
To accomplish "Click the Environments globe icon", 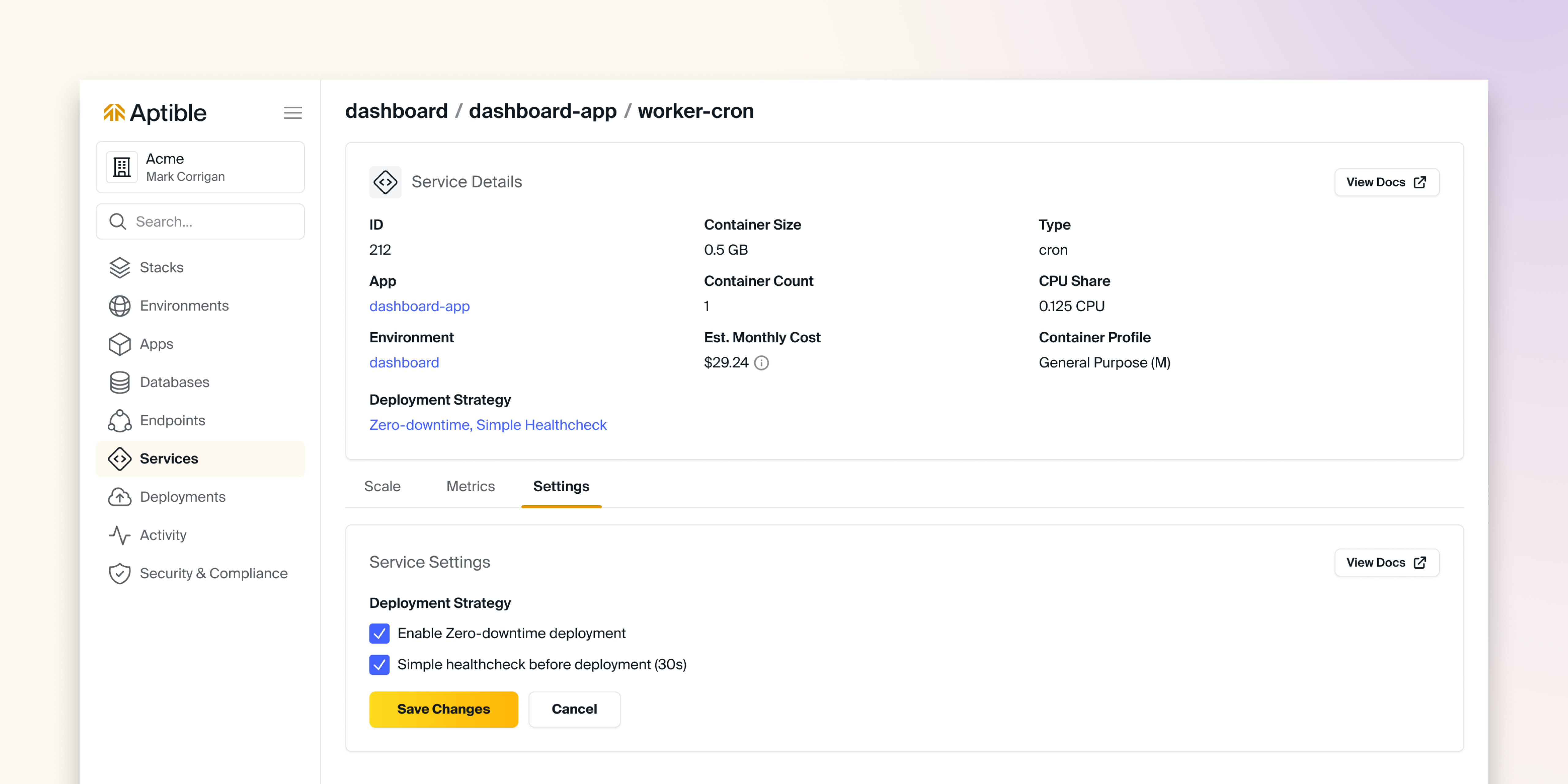I will pos(119,306).
